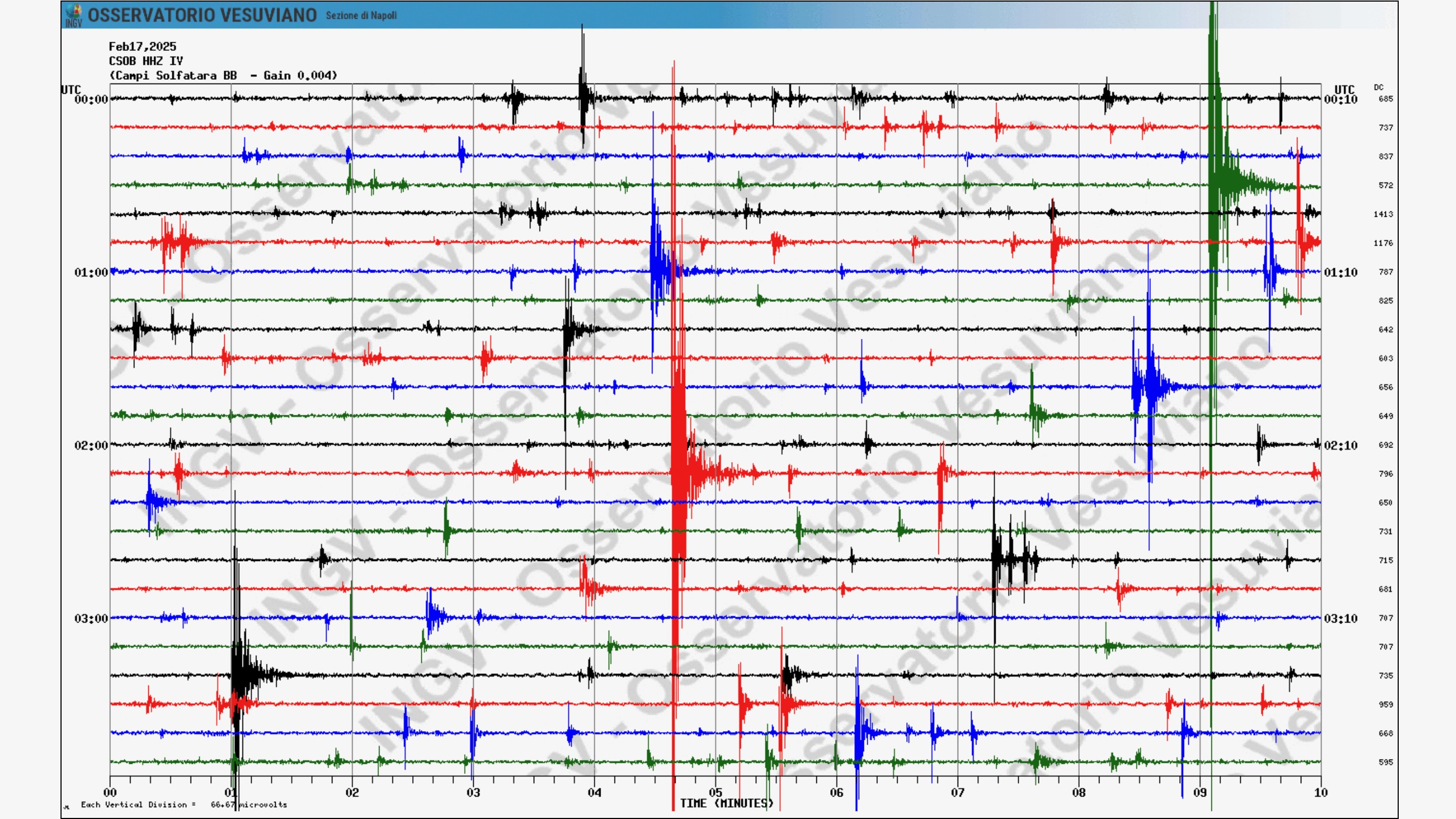The image size is (1456, 819).
Task: Click the DC value 1413
Action: click(1383, 214)
